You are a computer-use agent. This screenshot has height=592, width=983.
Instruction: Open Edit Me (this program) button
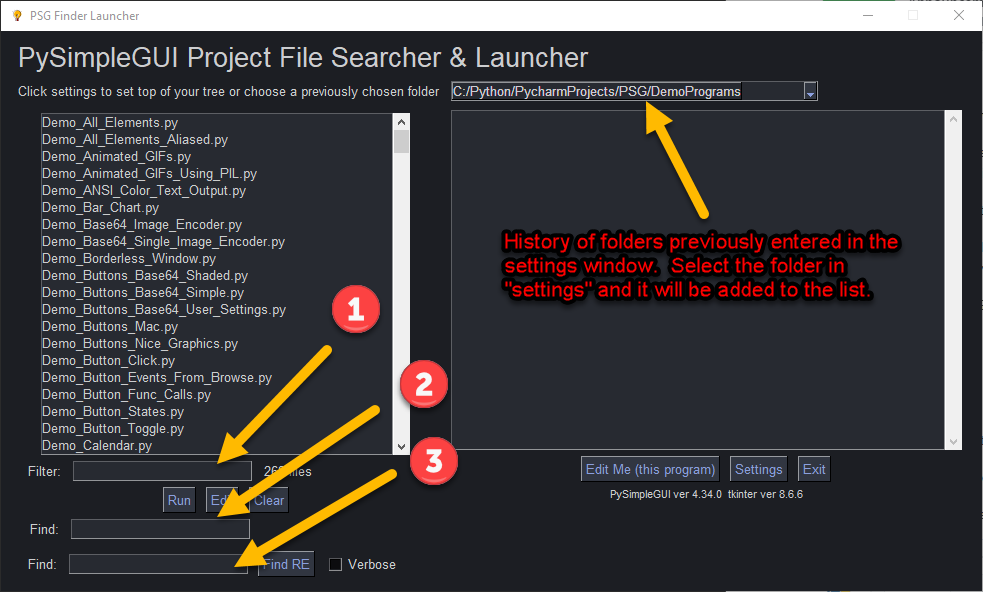[x=650, y=469]
